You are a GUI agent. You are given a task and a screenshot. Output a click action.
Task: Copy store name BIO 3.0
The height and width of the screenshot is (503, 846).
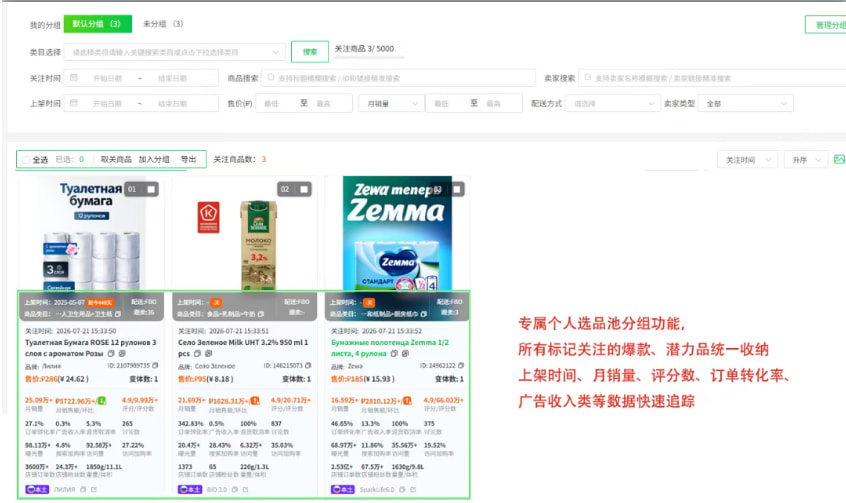[x=235, y=490]
